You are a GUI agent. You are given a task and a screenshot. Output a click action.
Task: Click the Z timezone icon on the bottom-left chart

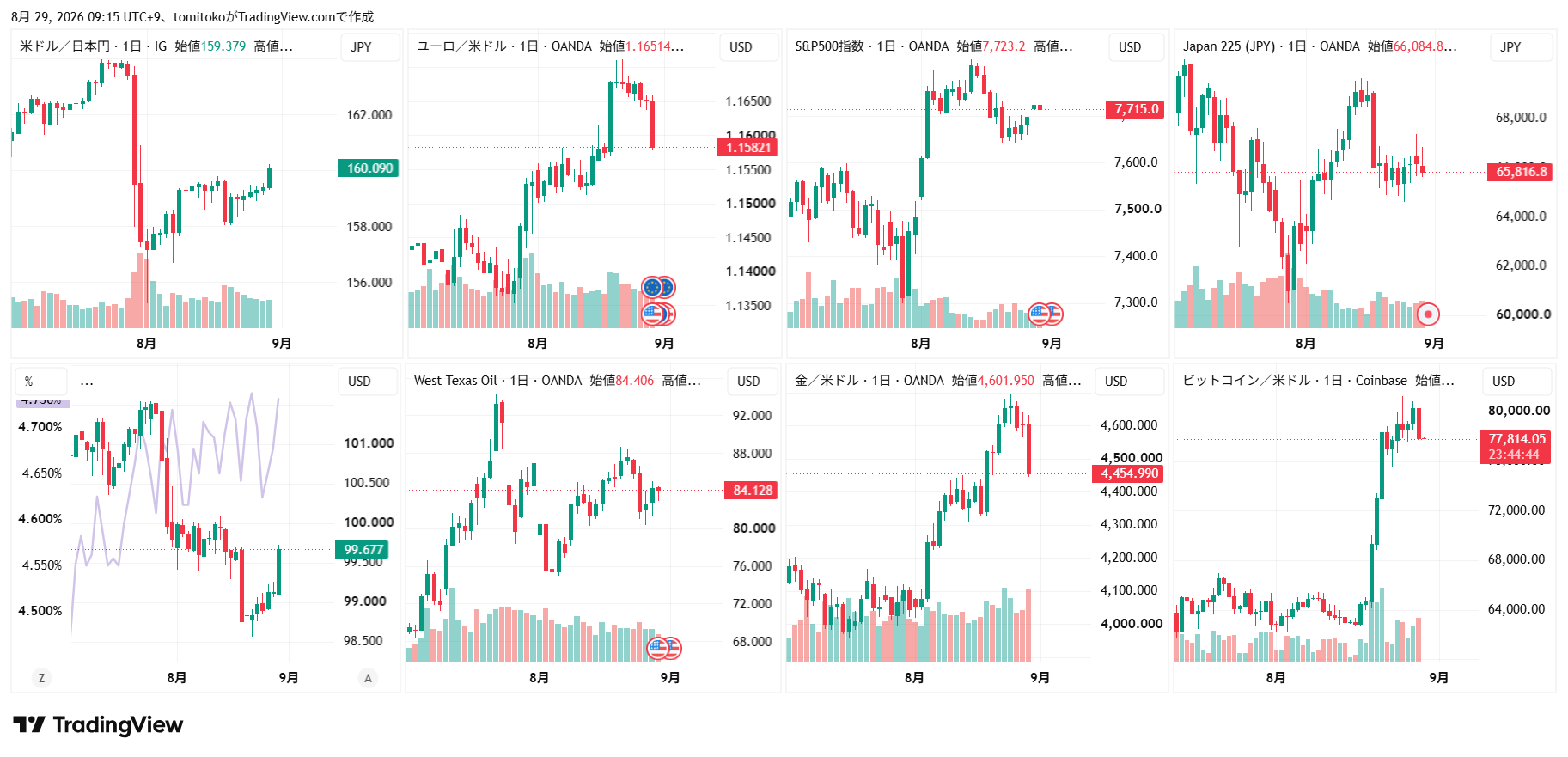(41, 678)
